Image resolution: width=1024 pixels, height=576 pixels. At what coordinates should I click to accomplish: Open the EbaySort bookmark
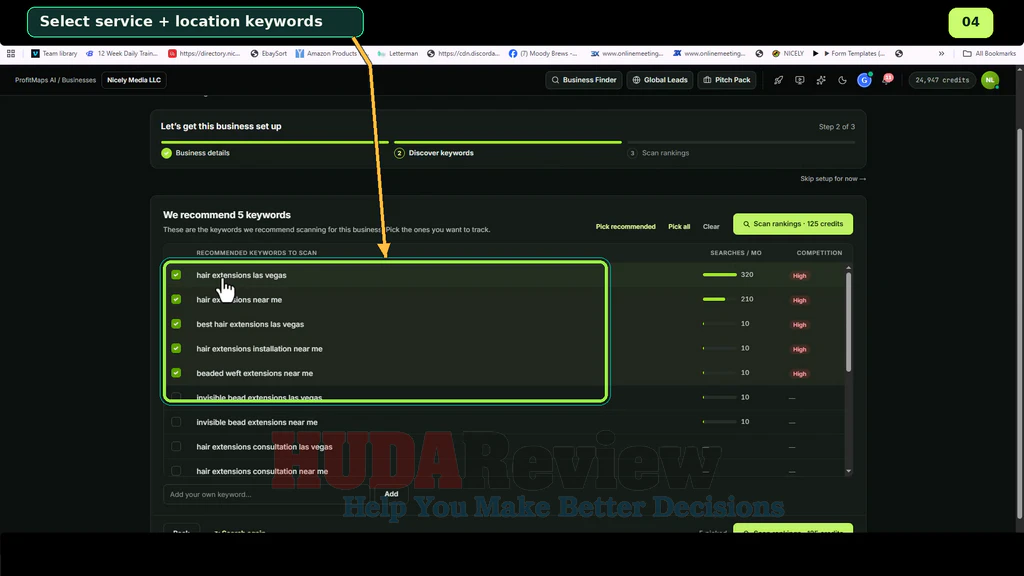(268, 54)
